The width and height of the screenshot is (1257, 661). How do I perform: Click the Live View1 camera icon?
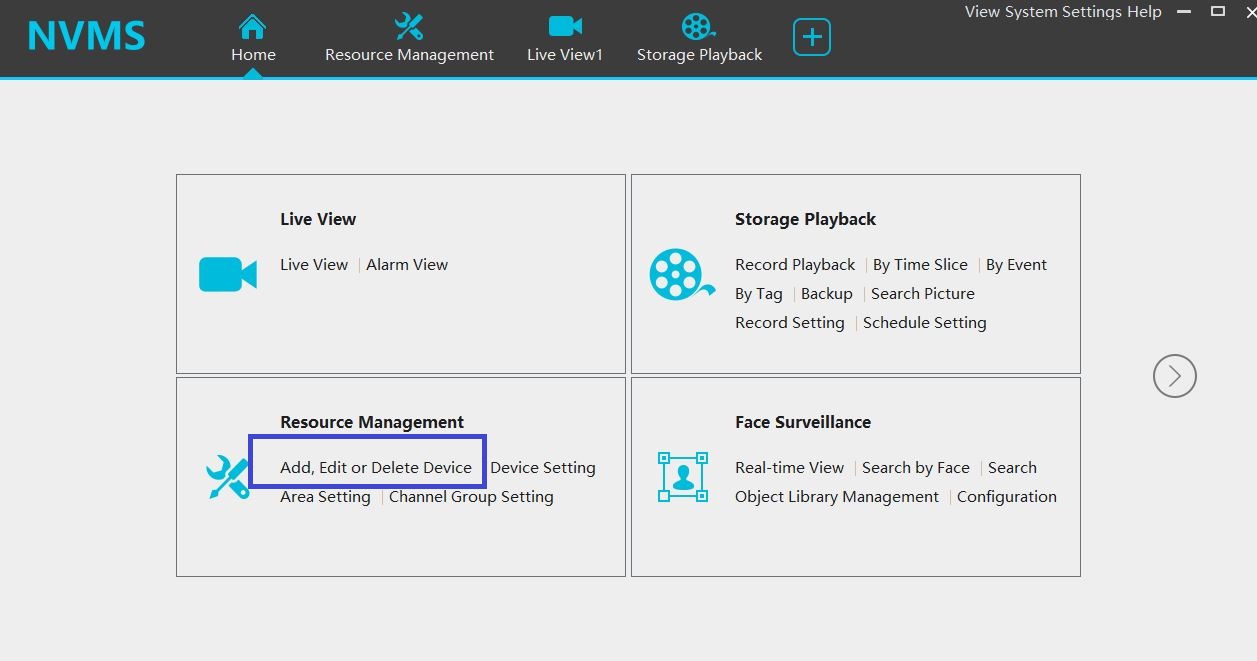(564, 26)
